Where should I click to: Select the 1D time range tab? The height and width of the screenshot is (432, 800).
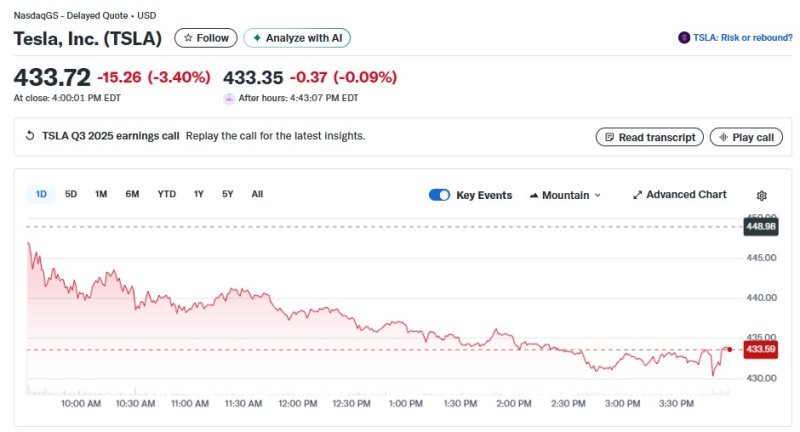coord(41,194)
